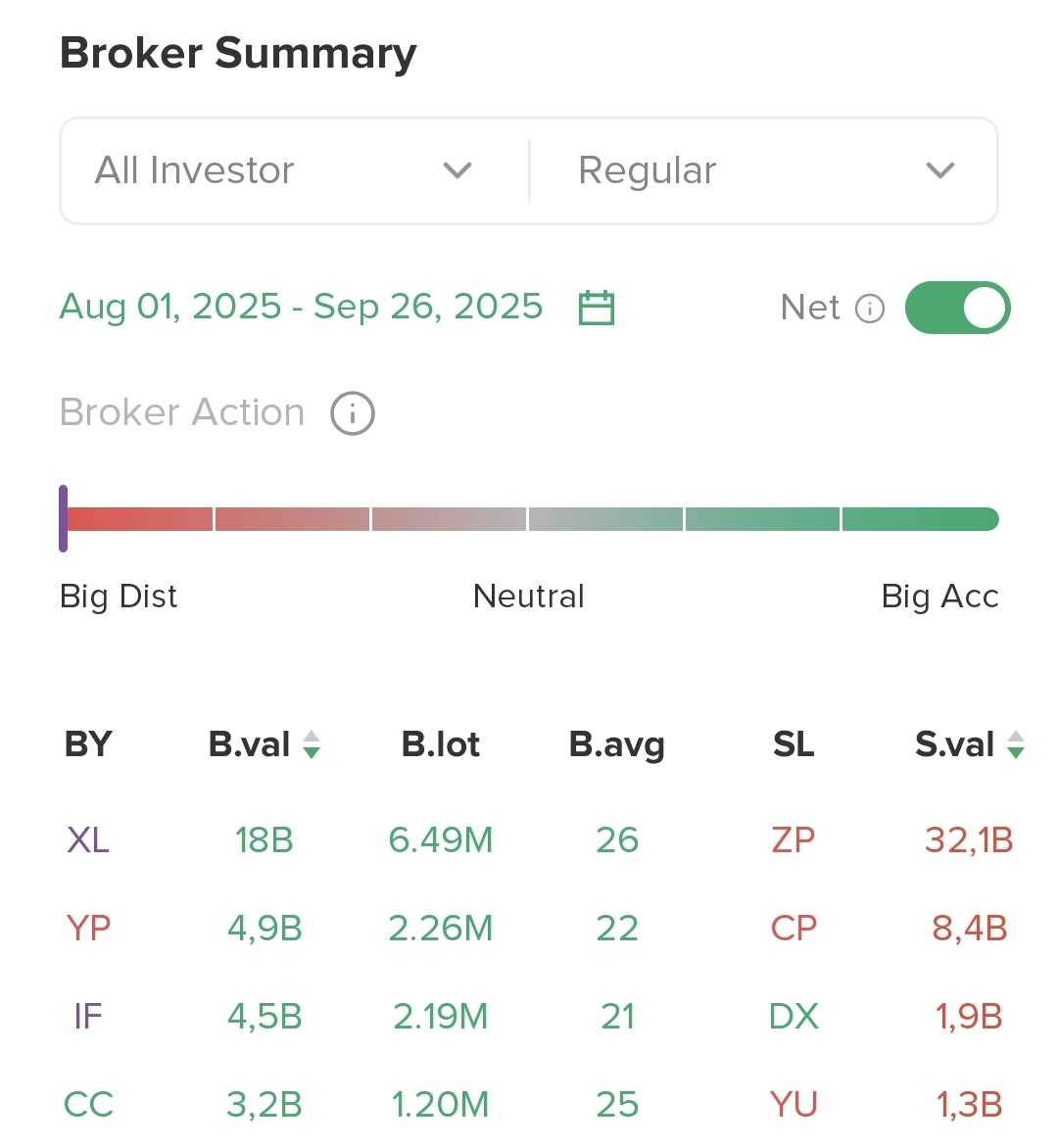Select seller broker ZP

(x=793, y=840)
